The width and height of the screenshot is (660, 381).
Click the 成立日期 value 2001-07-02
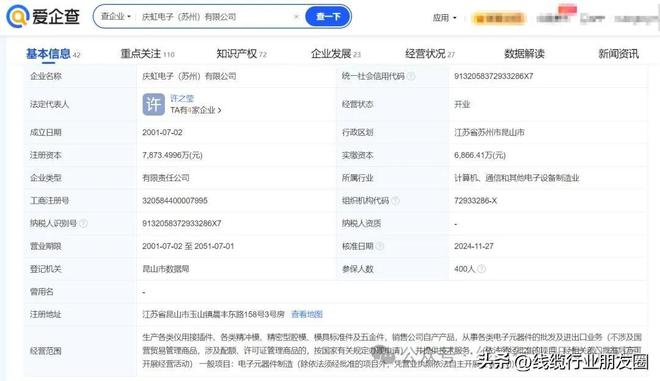coord(162,133)
